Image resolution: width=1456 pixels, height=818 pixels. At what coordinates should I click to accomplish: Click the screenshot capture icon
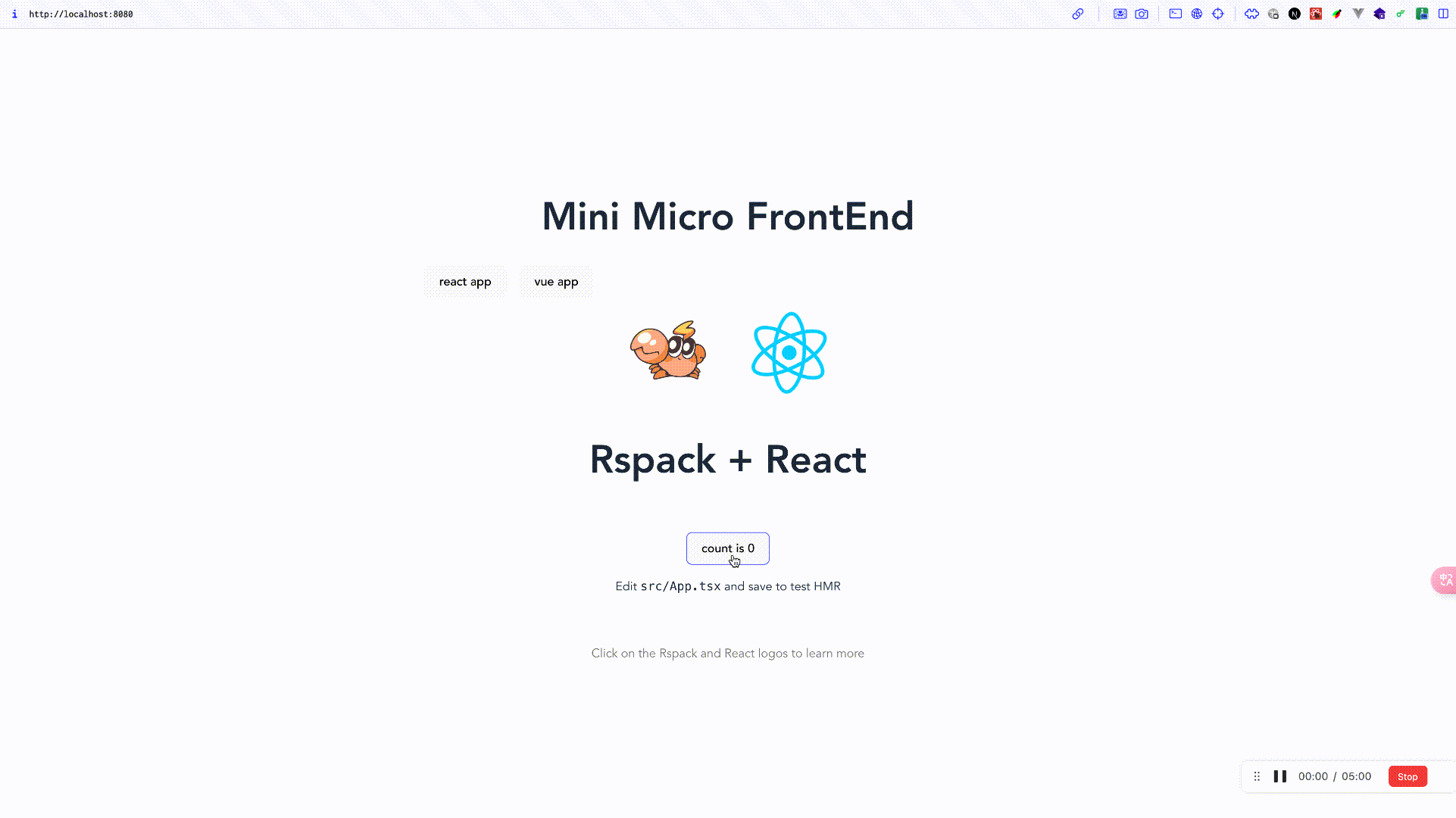tap(1142, 14)
